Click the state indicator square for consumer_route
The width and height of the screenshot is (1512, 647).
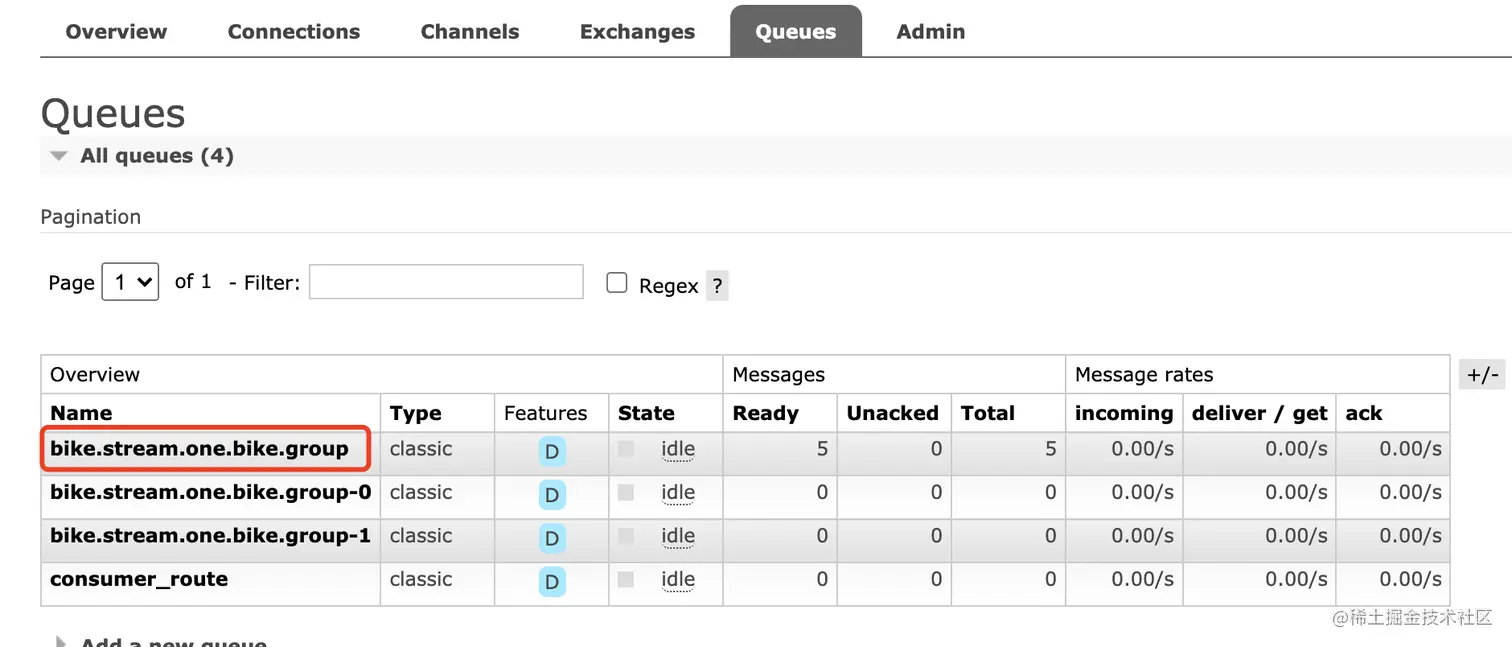point(626,579)
